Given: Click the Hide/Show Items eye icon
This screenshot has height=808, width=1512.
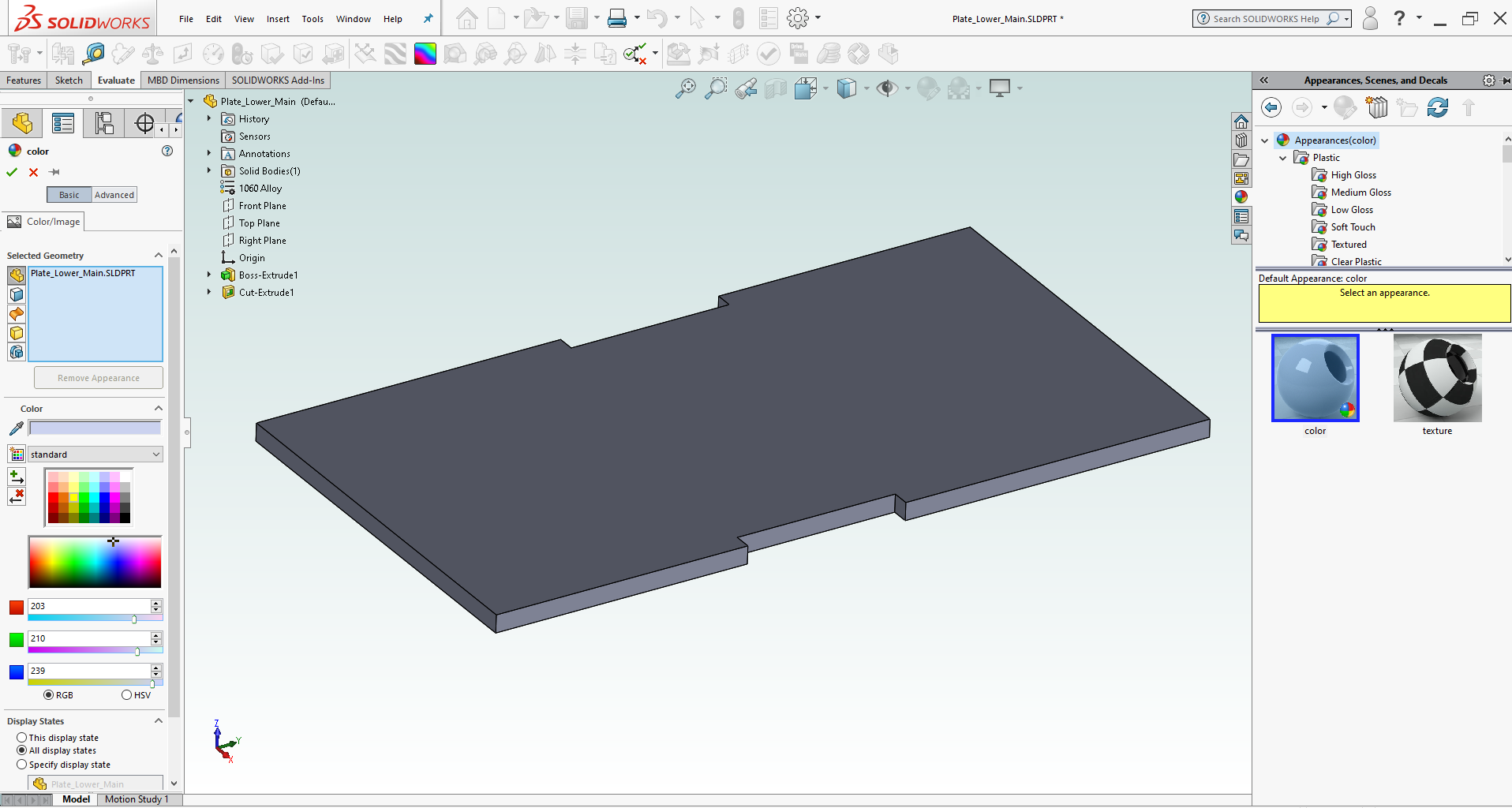Looking at the screenshot, I should (887, 88).
